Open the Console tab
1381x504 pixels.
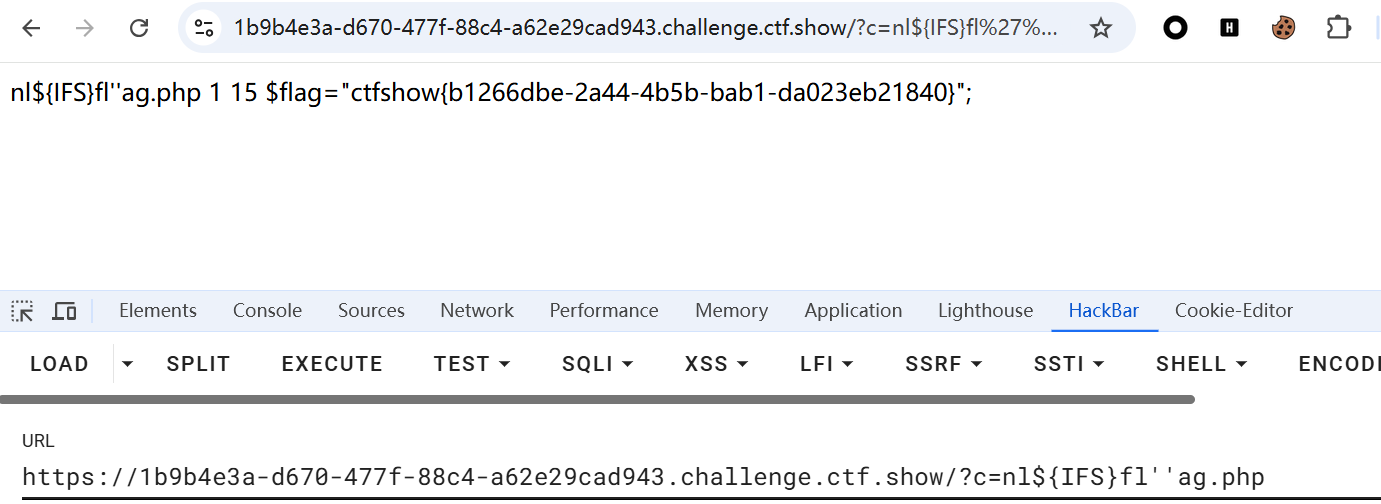tap(267, 311)
